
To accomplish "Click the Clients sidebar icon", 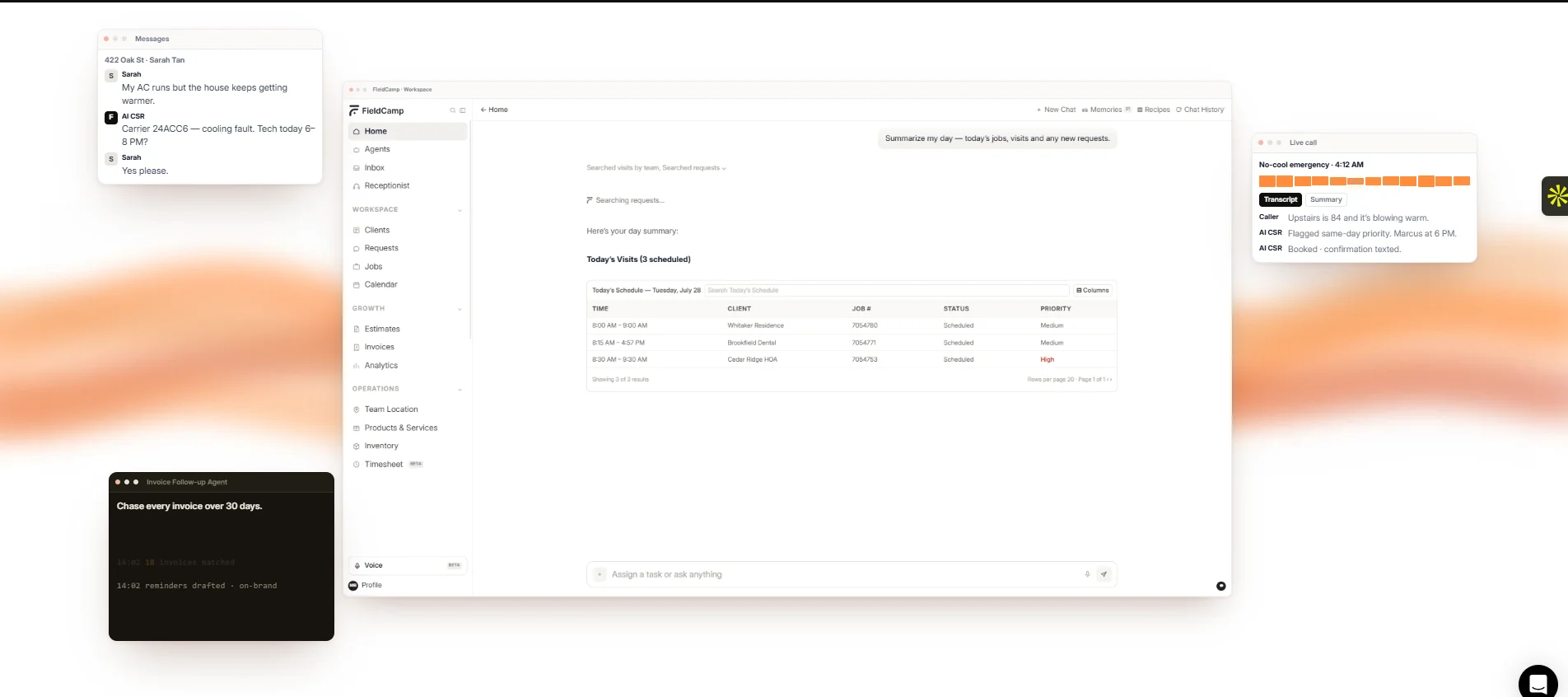I will (357, 230).
